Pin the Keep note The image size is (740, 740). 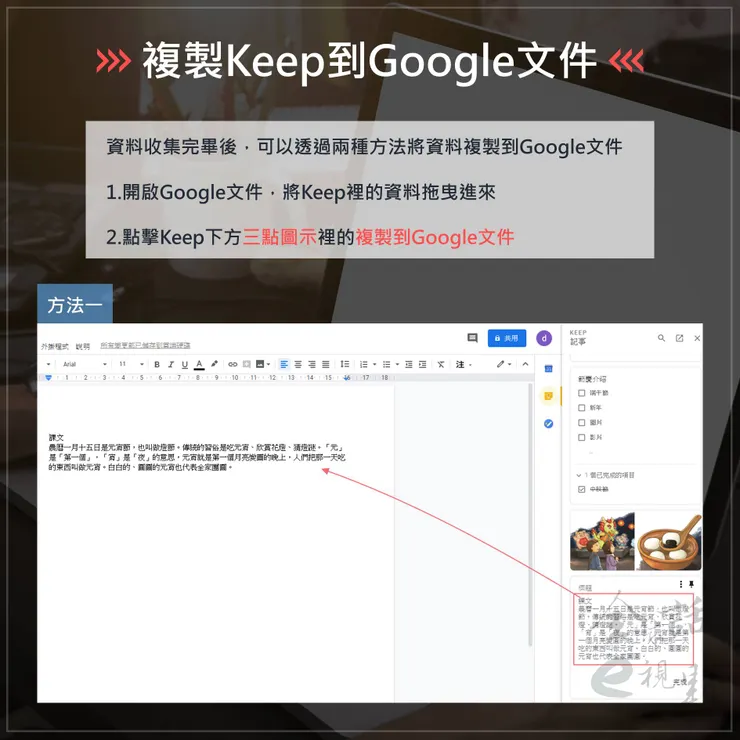(691, 584)
